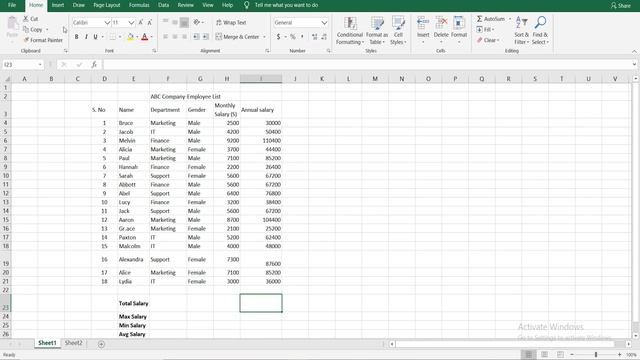Screen dimensions: 640x360
Task: Align text right
Action: tap(184, 37)
